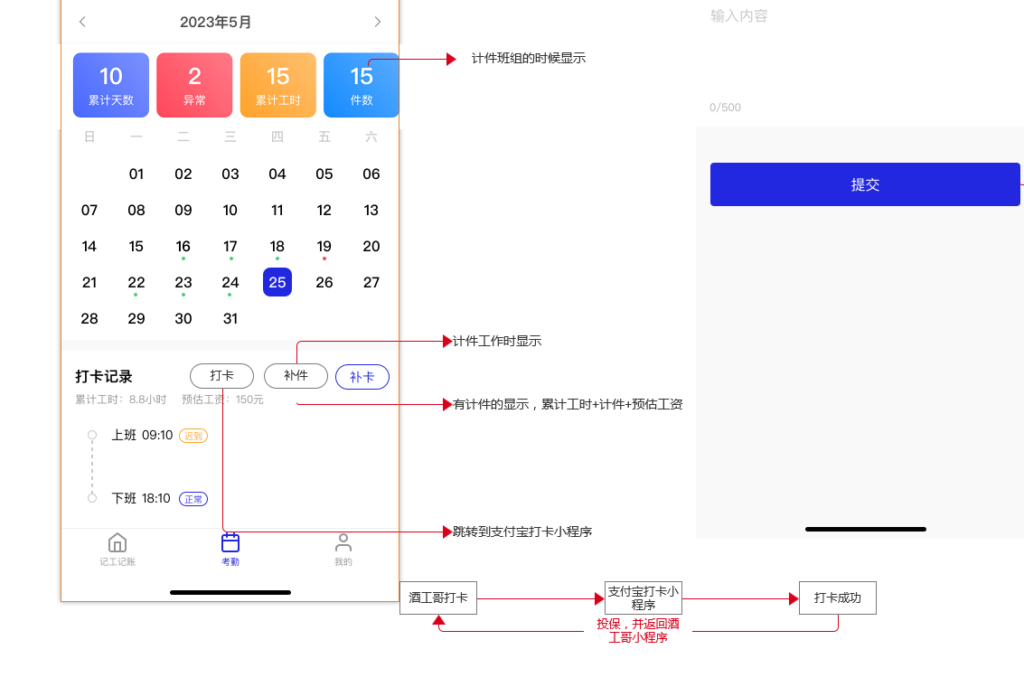This screenshot has height=687, width=1024.
Task: Select date 04 on calendar
Action: coord(278,174)
